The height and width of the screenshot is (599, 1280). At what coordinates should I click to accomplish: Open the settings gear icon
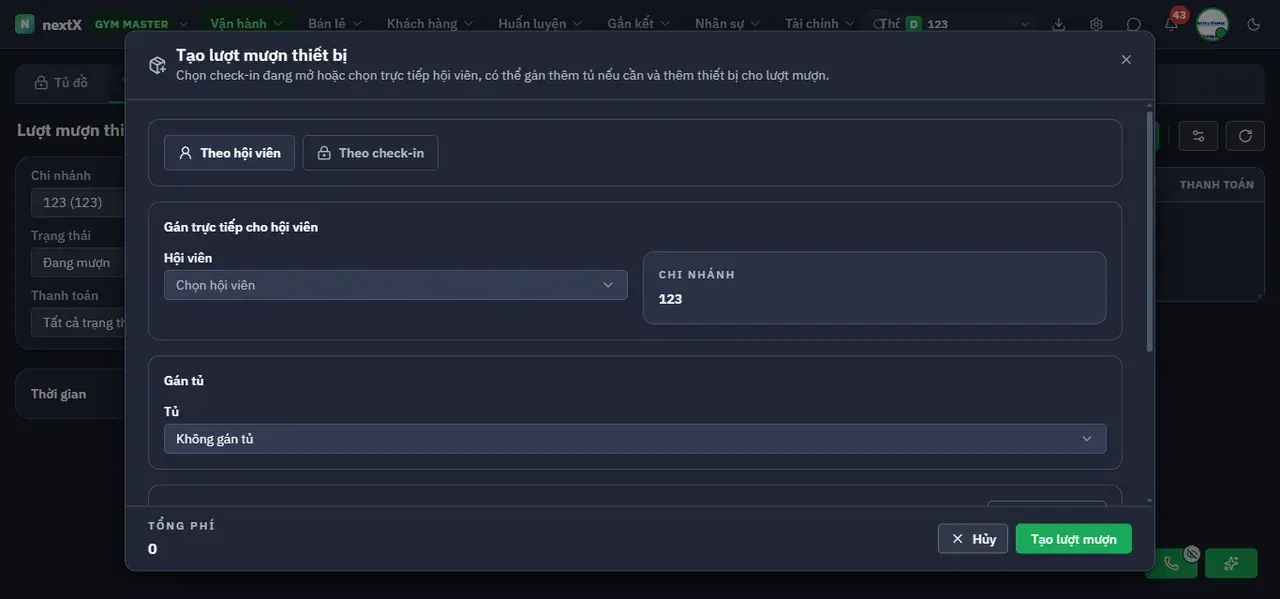click(1096, 24)
